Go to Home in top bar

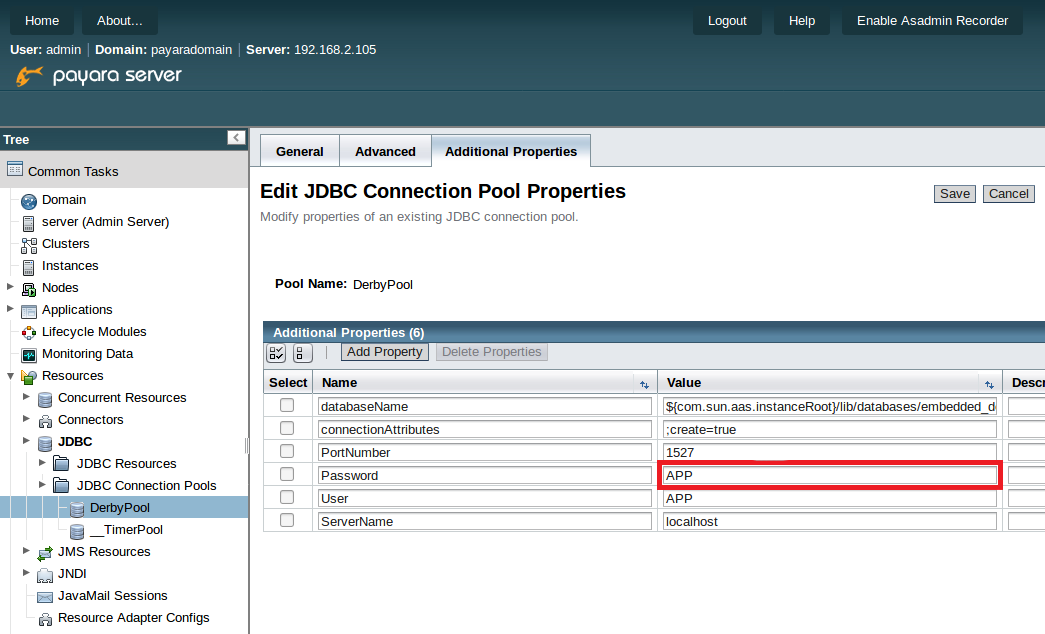[x=42, y=21]
